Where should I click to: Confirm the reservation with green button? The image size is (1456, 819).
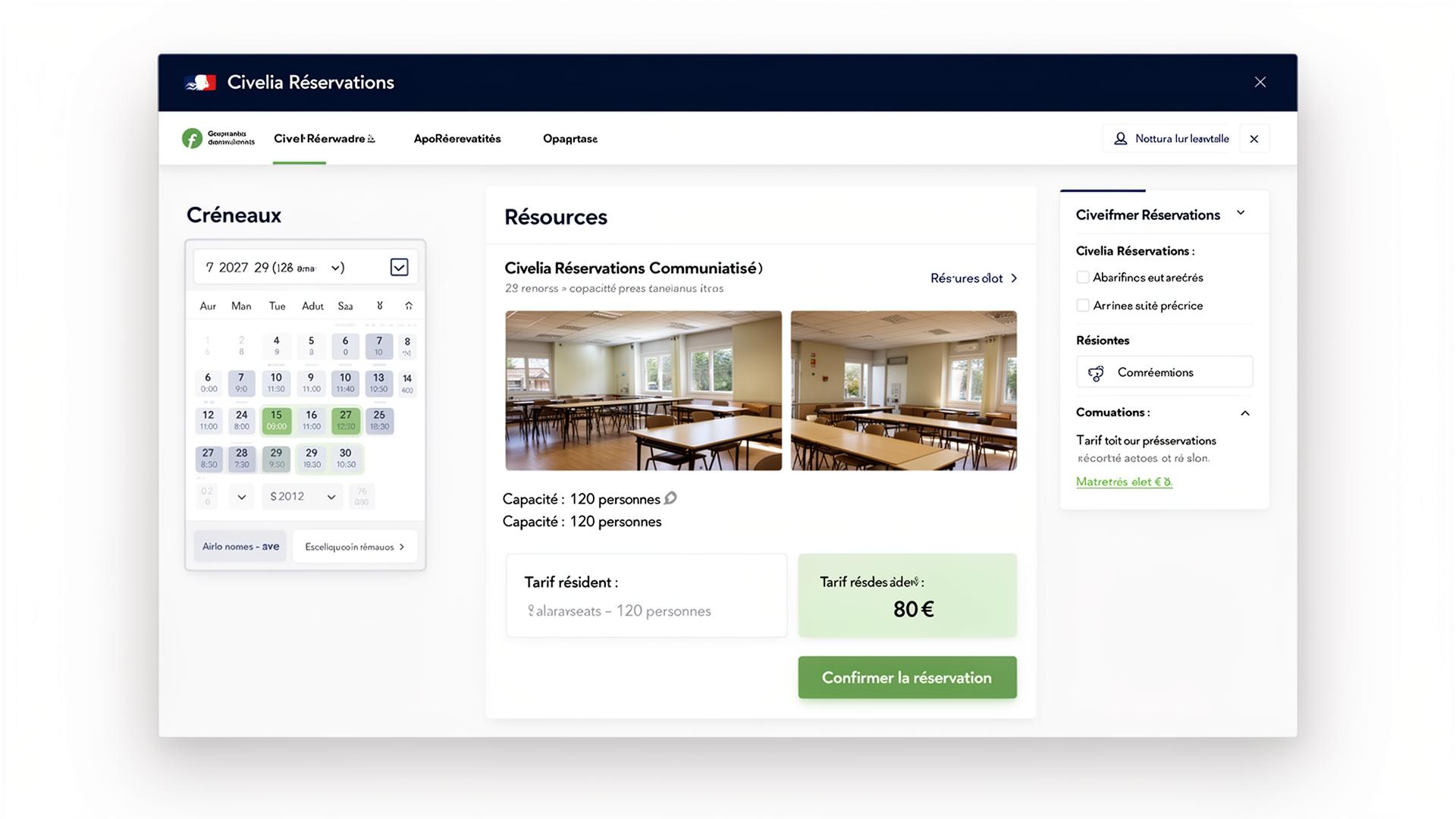tap(907, 677)
